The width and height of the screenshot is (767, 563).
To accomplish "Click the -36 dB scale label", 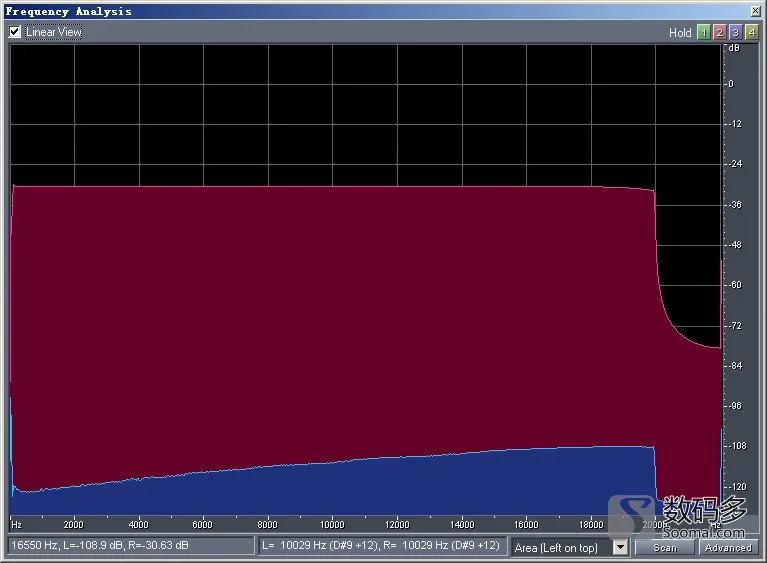I will coord(735,205).
